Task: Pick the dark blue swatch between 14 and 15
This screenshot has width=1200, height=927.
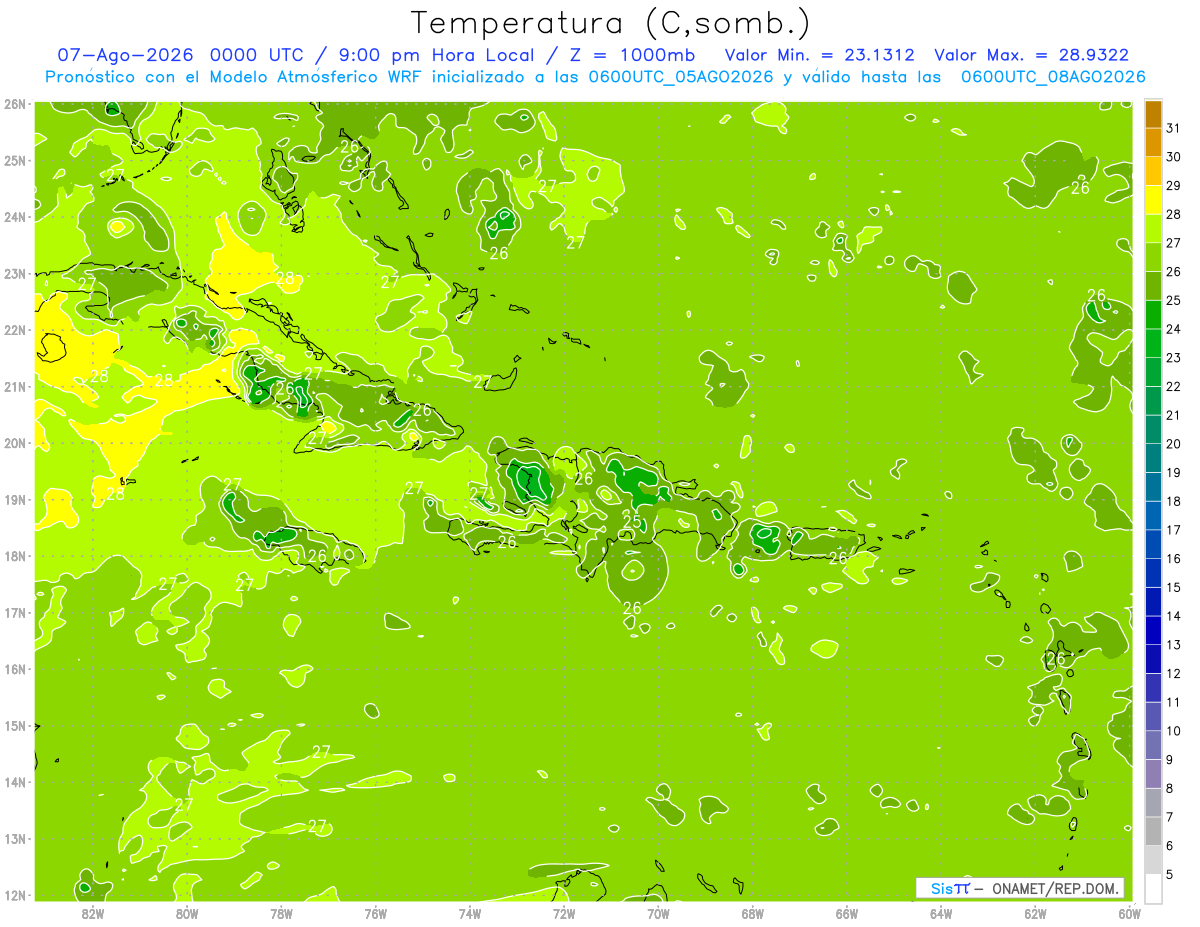Action: click(1153, 602)
